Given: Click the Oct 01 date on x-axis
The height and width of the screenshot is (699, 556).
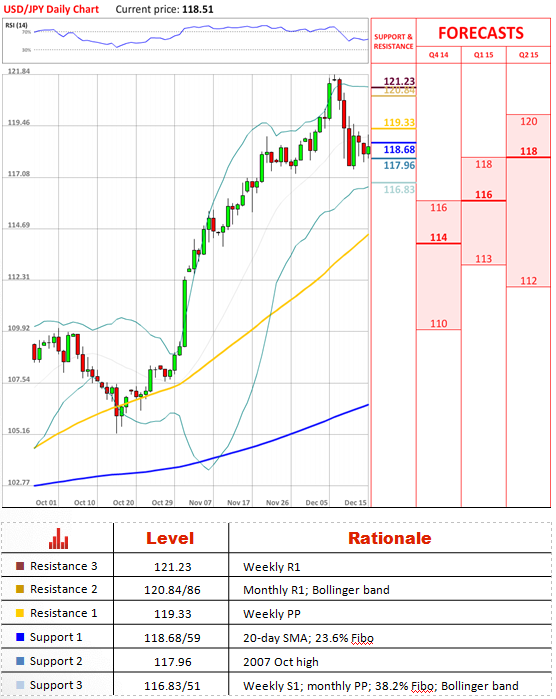Looking at the screenshot, I should (46, 502).
